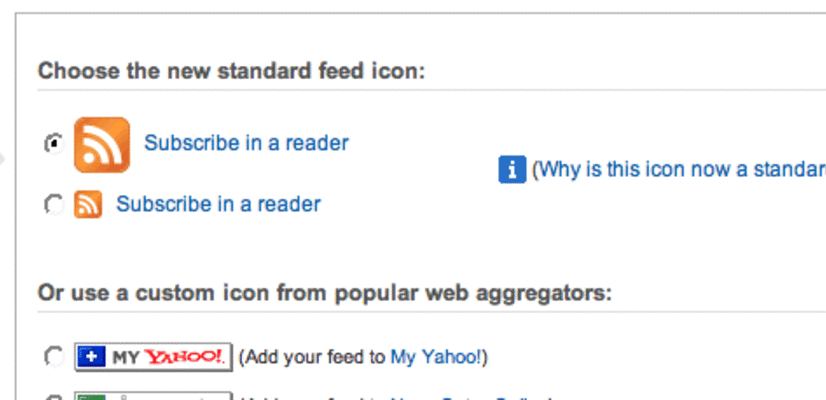The image size is (826, 400).
Task: Select the large feed icon radio button
Action: [x=53, y=144]
